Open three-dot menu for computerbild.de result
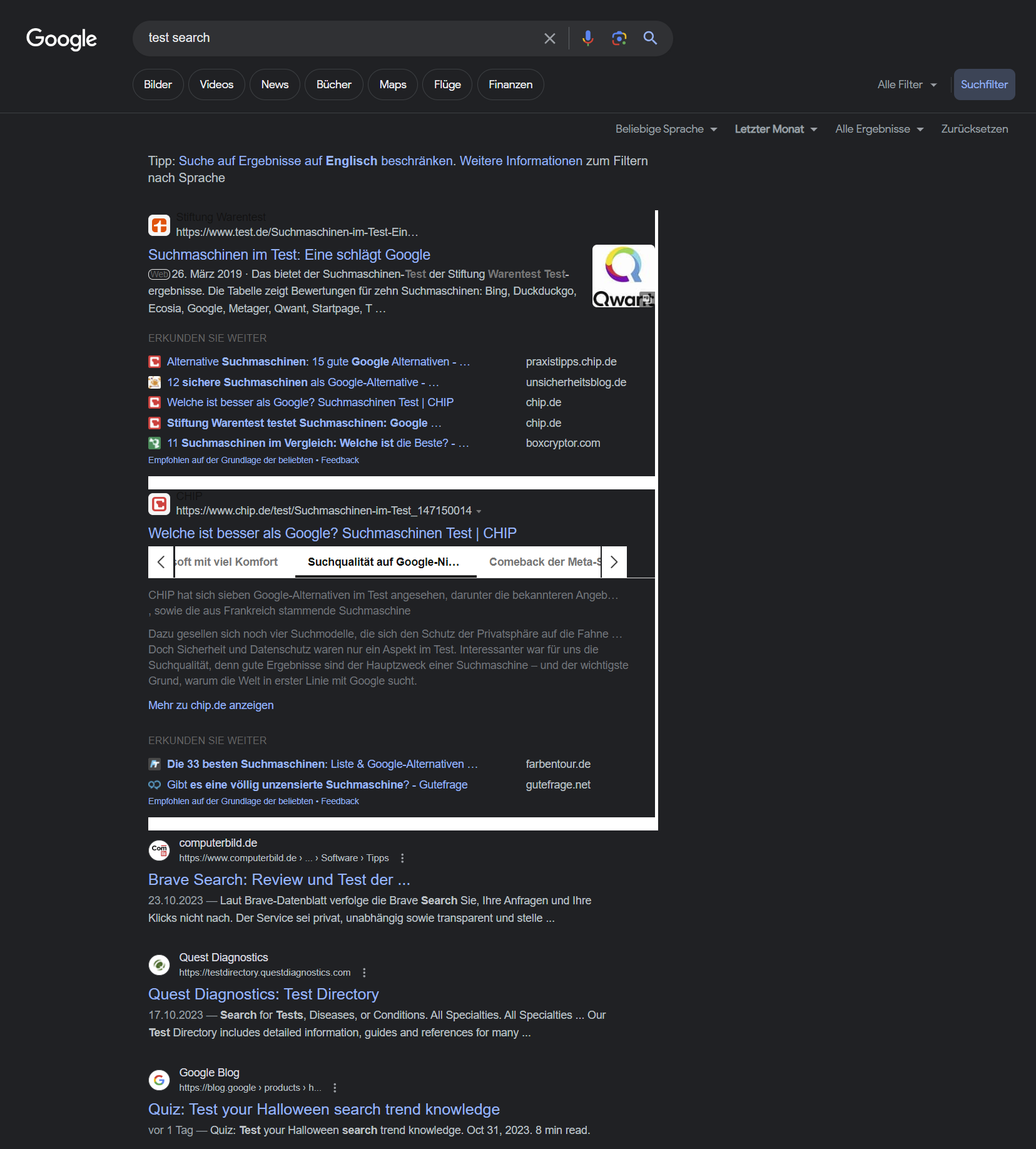 click(x=402, y=858)
